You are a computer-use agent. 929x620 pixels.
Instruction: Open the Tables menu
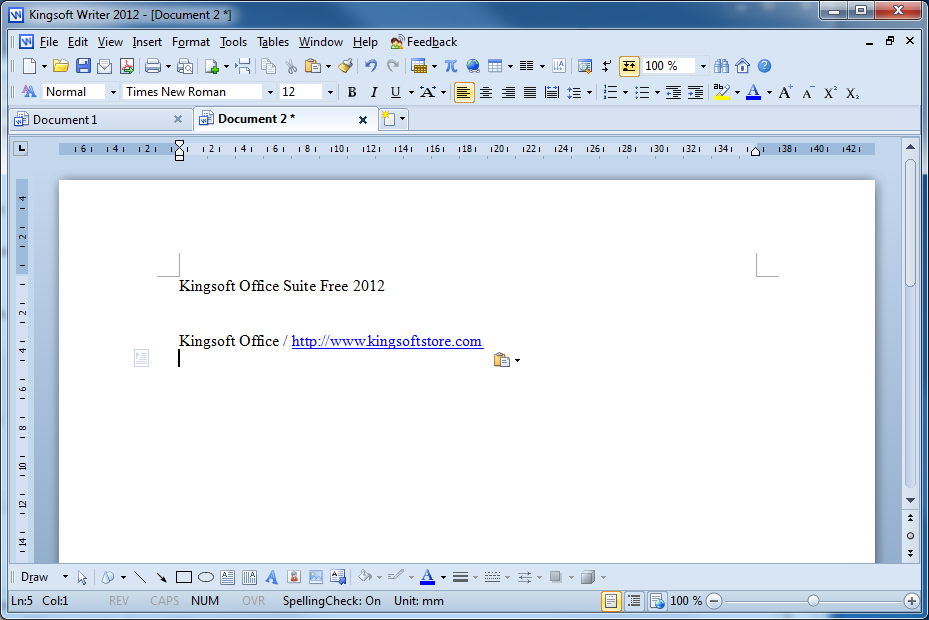pyautogui.click(x=273, y=42)
